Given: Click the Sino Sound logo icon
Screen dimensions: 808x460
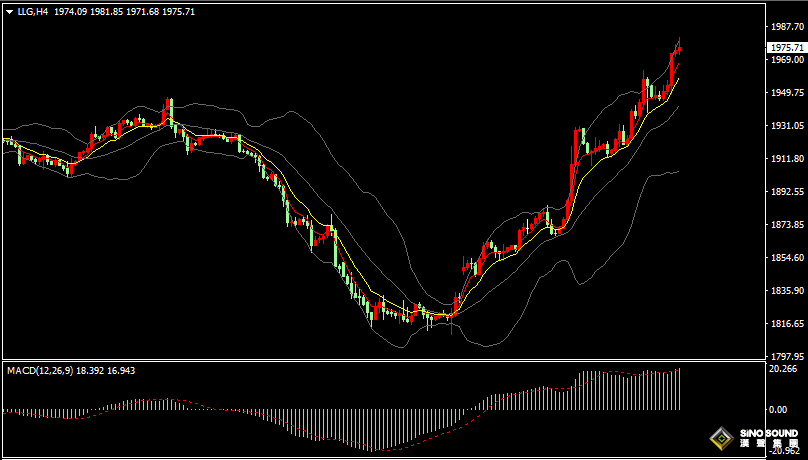Looking at the screenshot, I should pyautogui.click(x=720, y=438).
